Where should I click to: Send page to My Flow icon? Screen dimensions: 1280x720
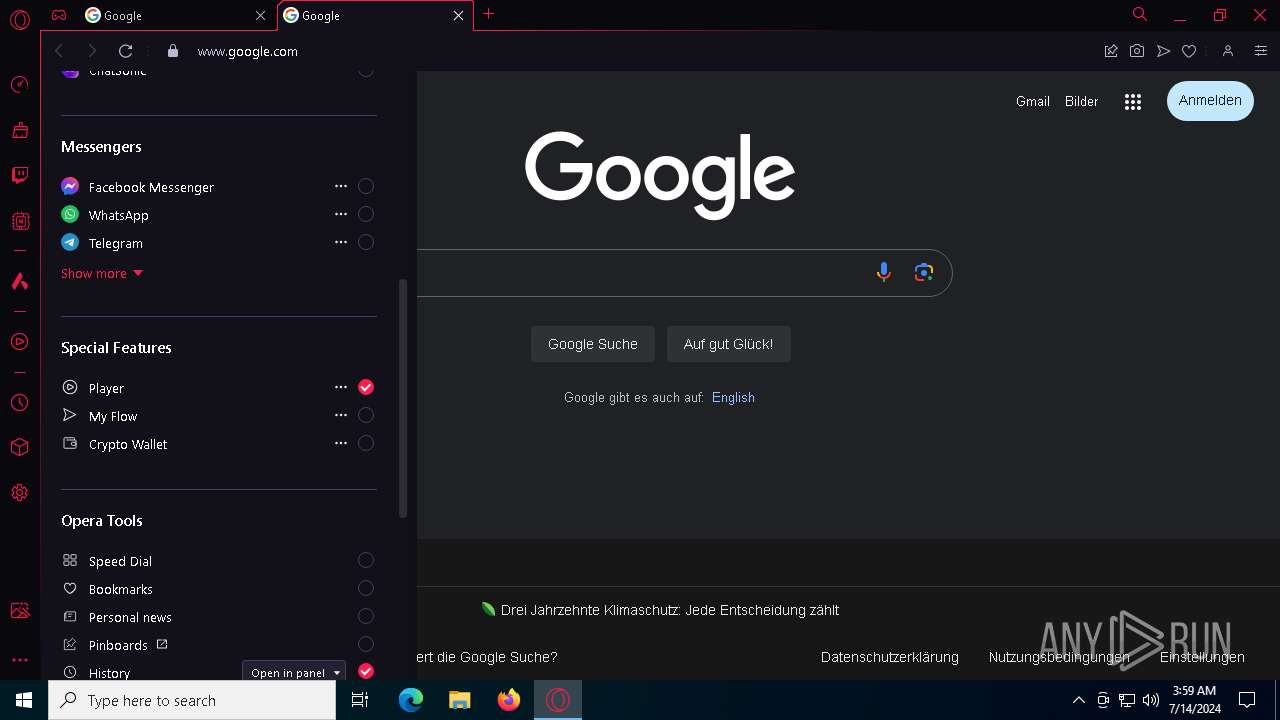tap(1163, 51)
